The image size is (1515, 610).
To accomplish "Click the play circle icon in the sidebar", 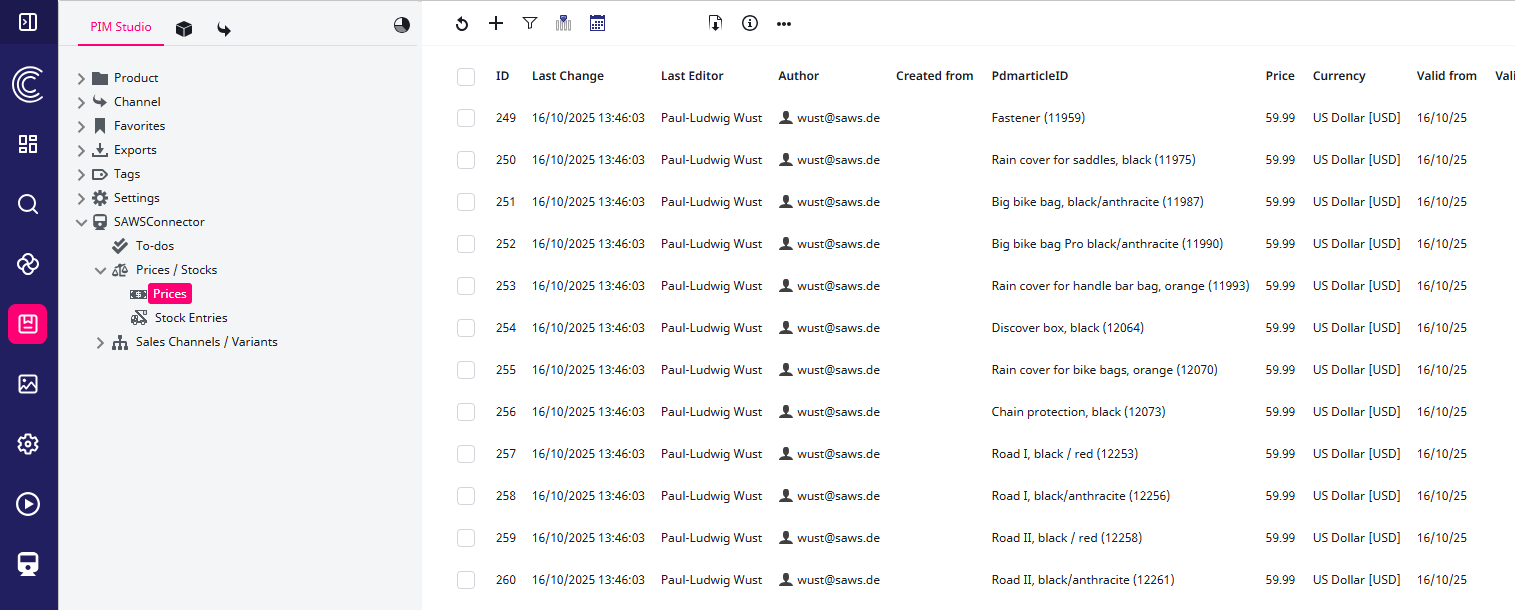I will click(x=28, y=504).
